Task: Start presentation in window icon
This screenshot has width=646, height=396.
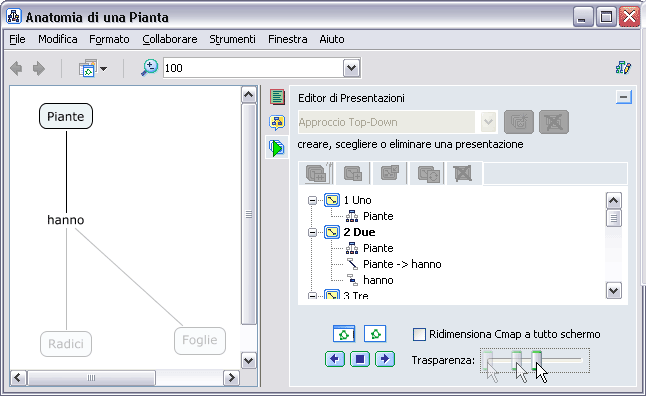Action: [x=344, y=334]
